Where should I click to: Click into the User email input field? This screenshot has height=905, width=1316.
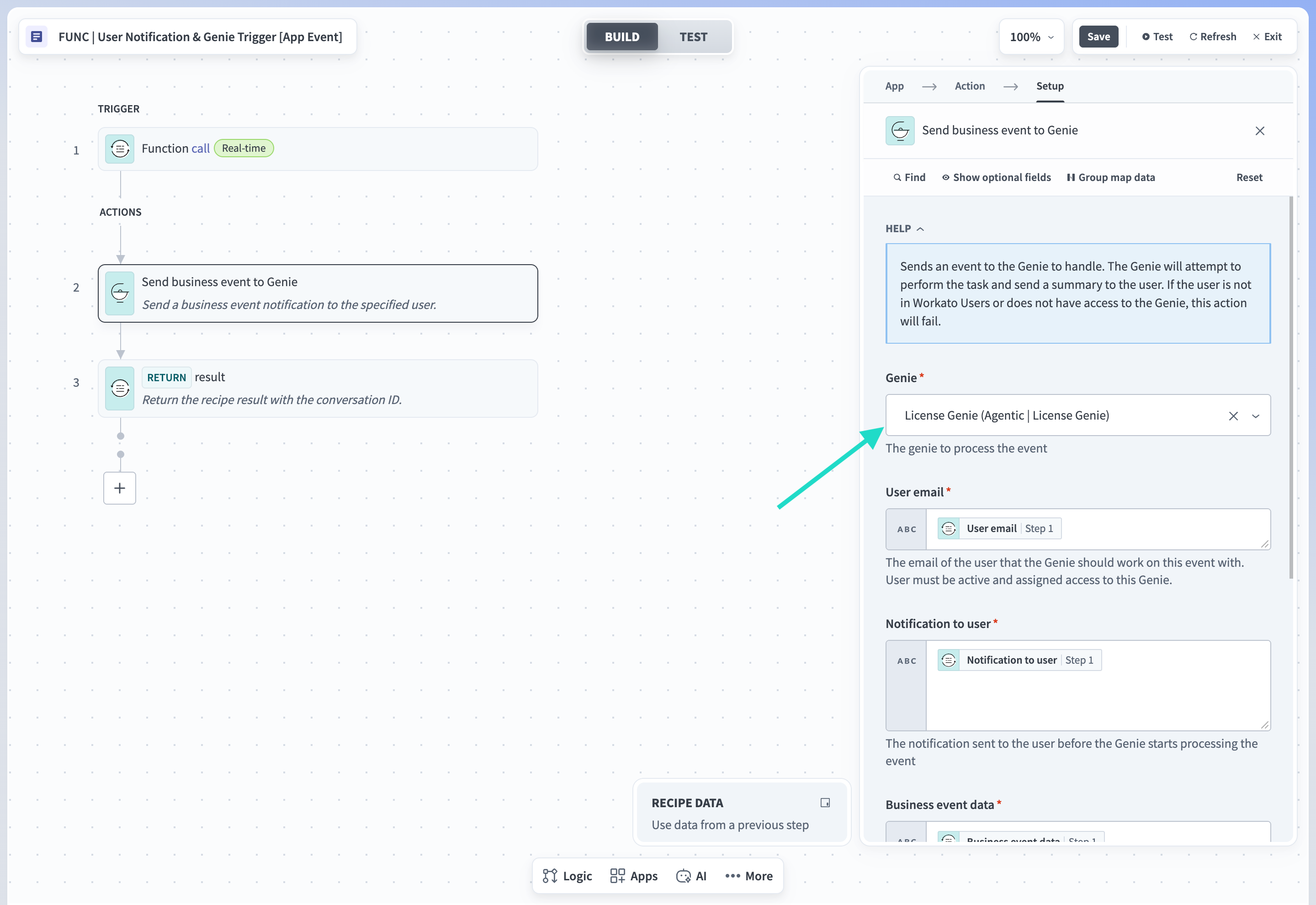click(1098, 529)
